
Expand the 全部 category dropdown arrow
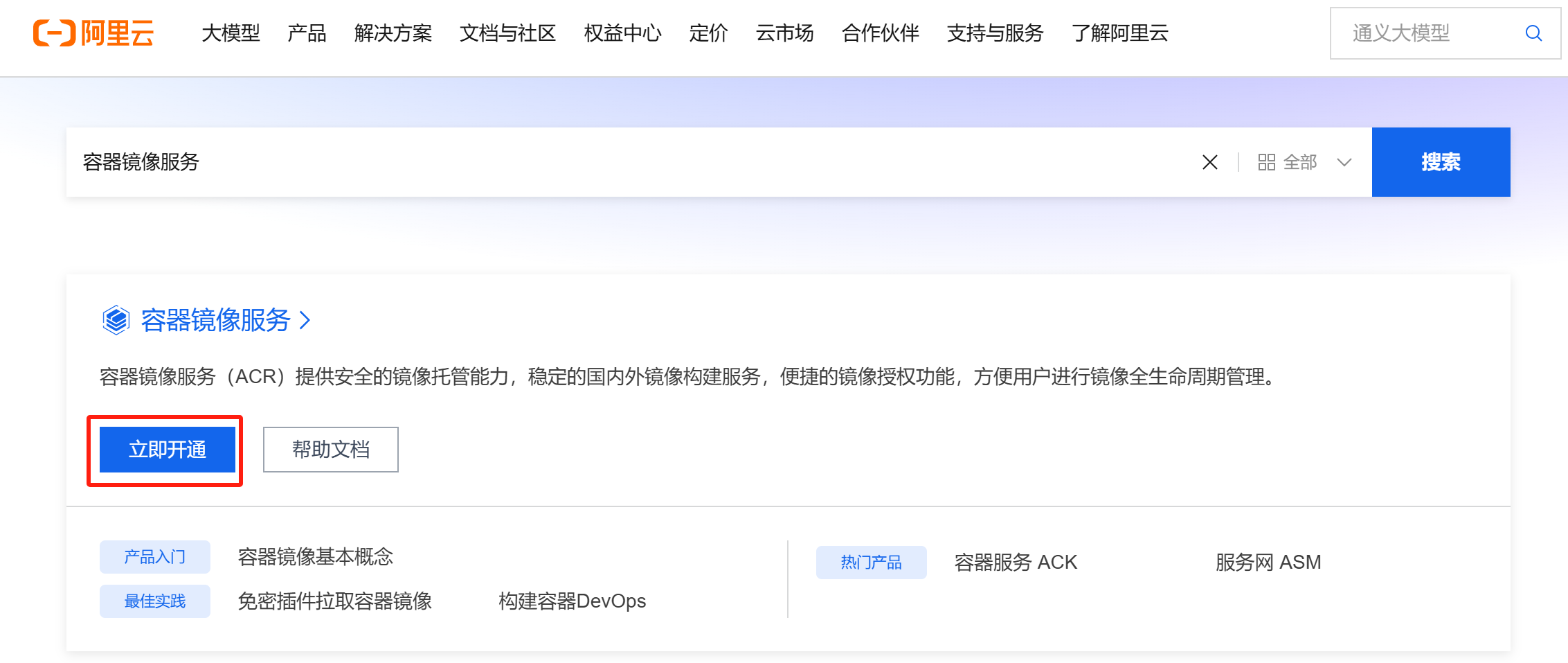click(1344, 162)
